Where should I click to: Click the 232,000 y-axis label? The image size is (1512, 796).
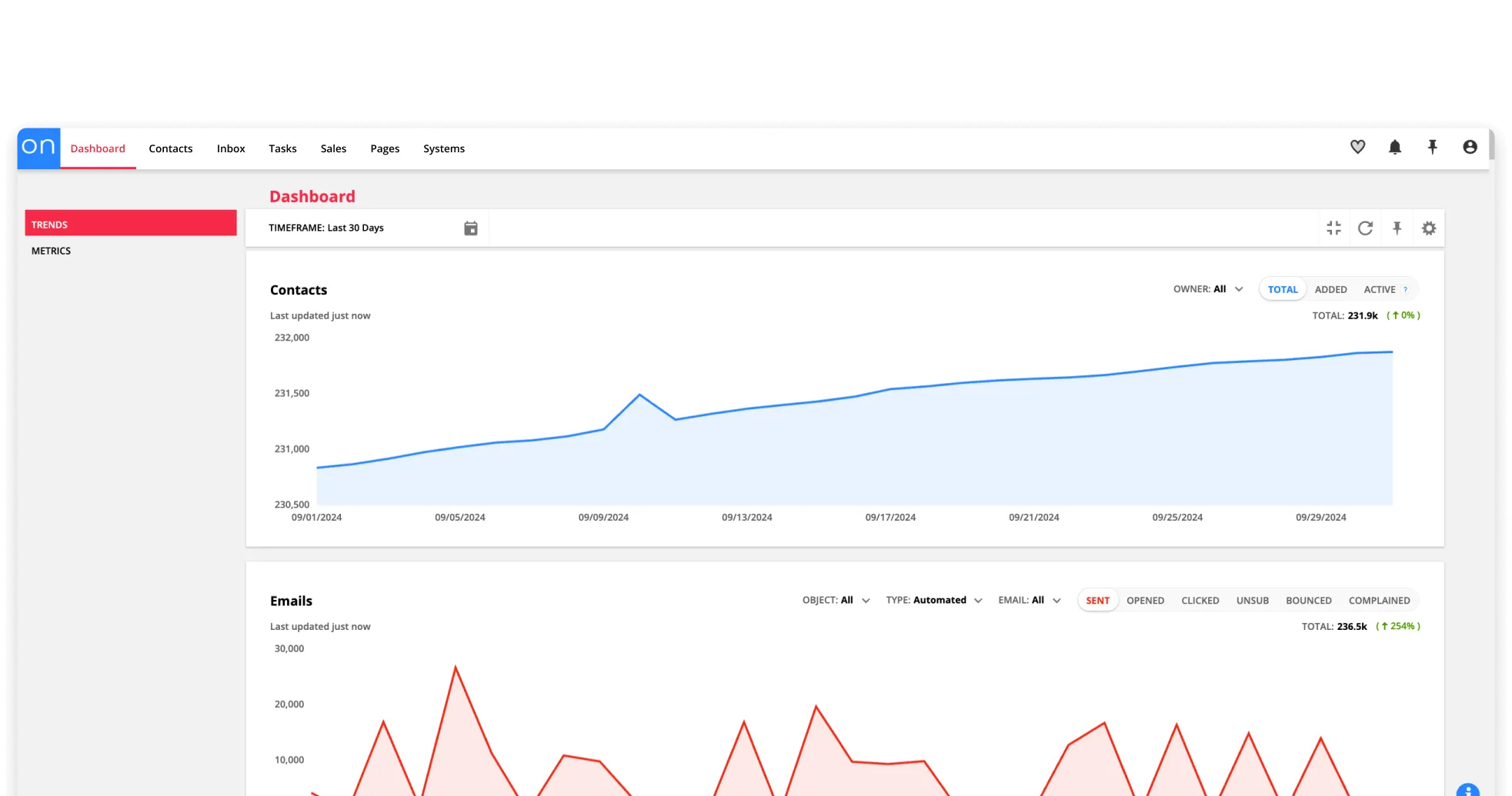pos(292,338)
